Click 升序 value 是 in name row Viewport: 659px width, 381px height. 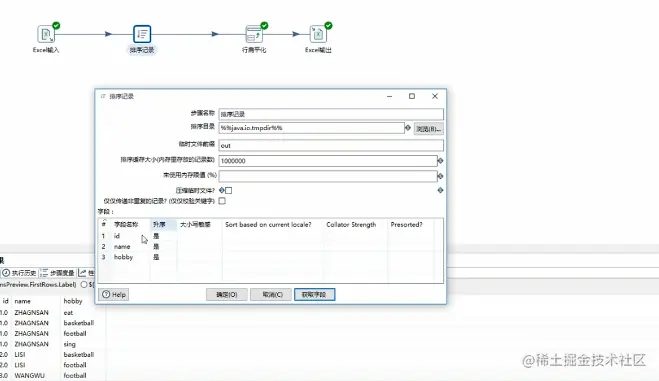pyautogui.click(x=156, y=247)
